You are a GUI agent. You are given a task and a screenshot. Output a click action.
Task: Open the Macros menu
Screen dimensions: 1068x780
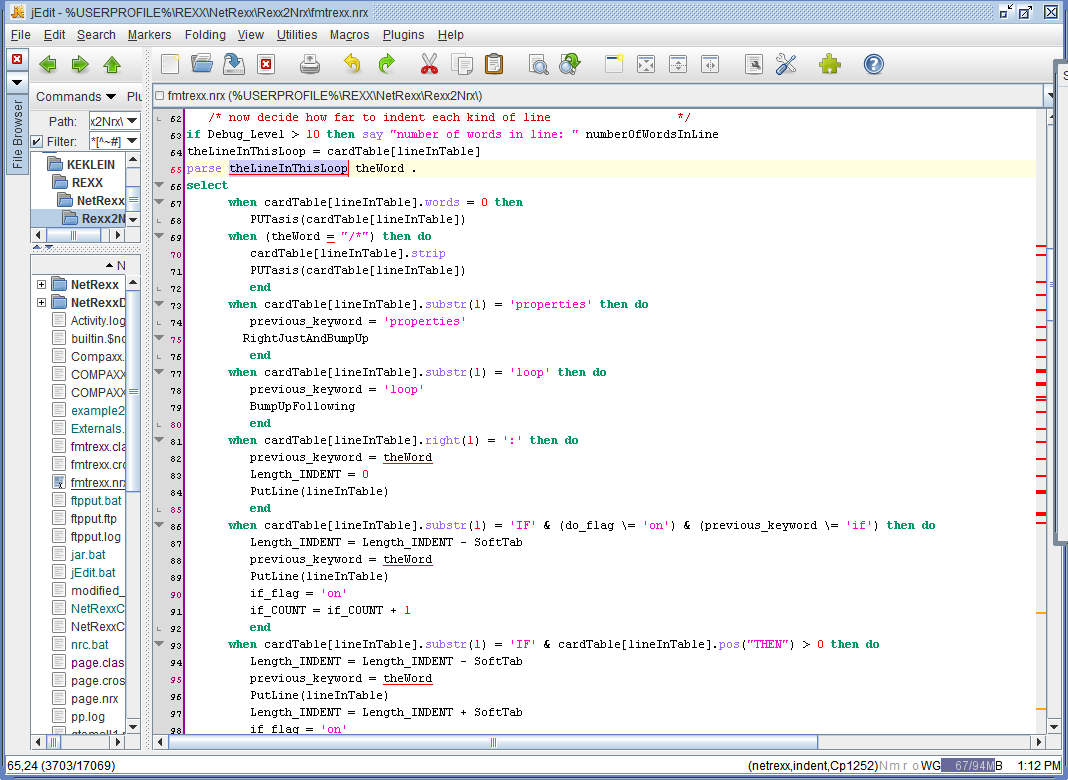[349, 35]
